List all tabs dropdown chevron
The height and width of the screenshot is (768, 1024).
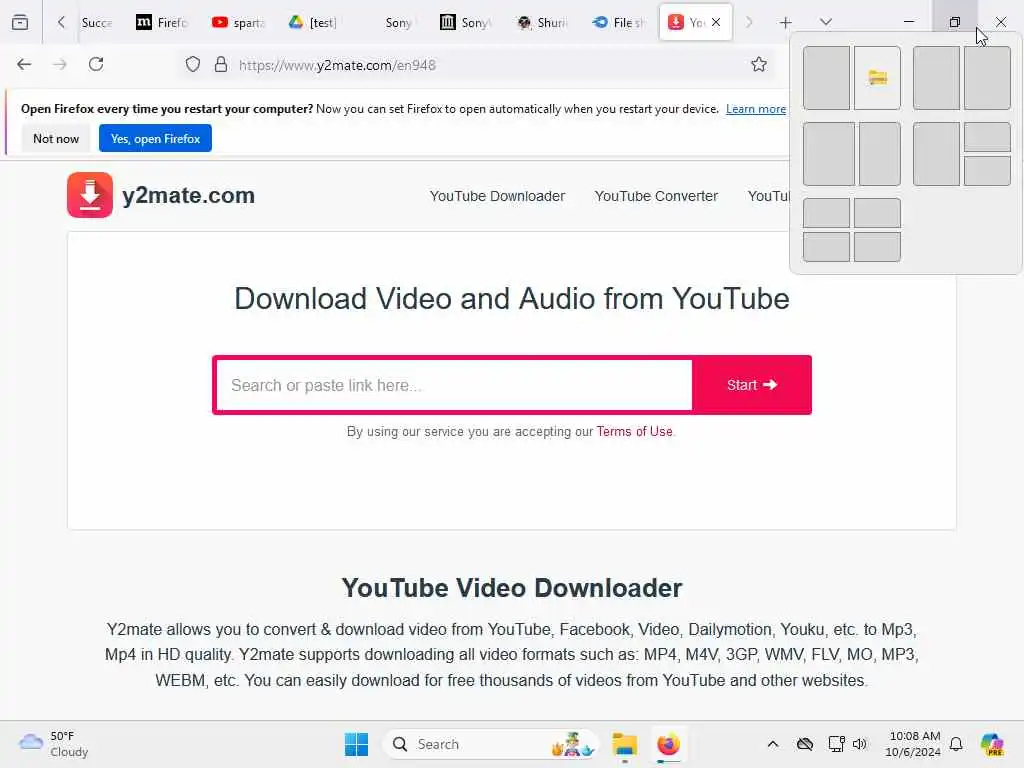826,22
